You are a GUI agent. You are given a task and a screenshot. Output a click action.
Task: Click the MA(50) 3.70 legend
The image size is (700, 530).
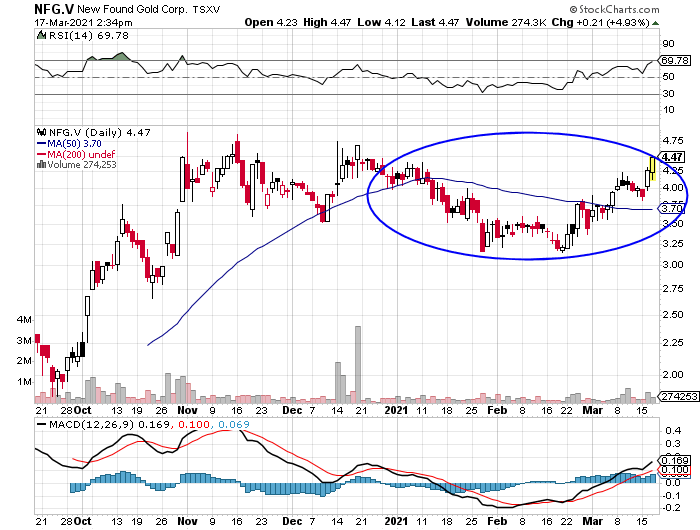[x=69, y=143]
